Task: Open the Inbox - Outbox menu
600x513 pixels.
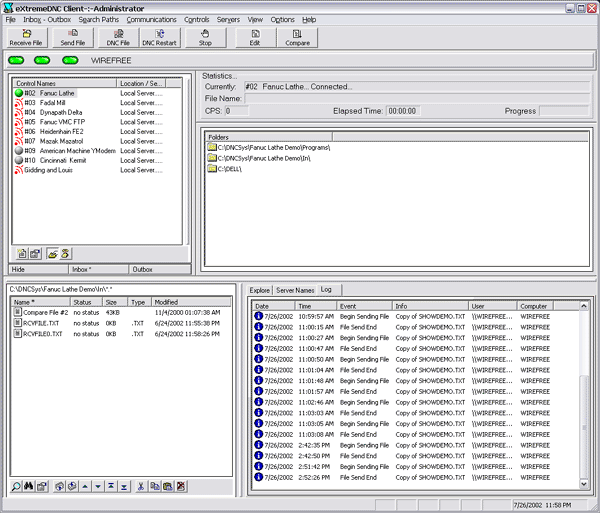Action: 47,20
